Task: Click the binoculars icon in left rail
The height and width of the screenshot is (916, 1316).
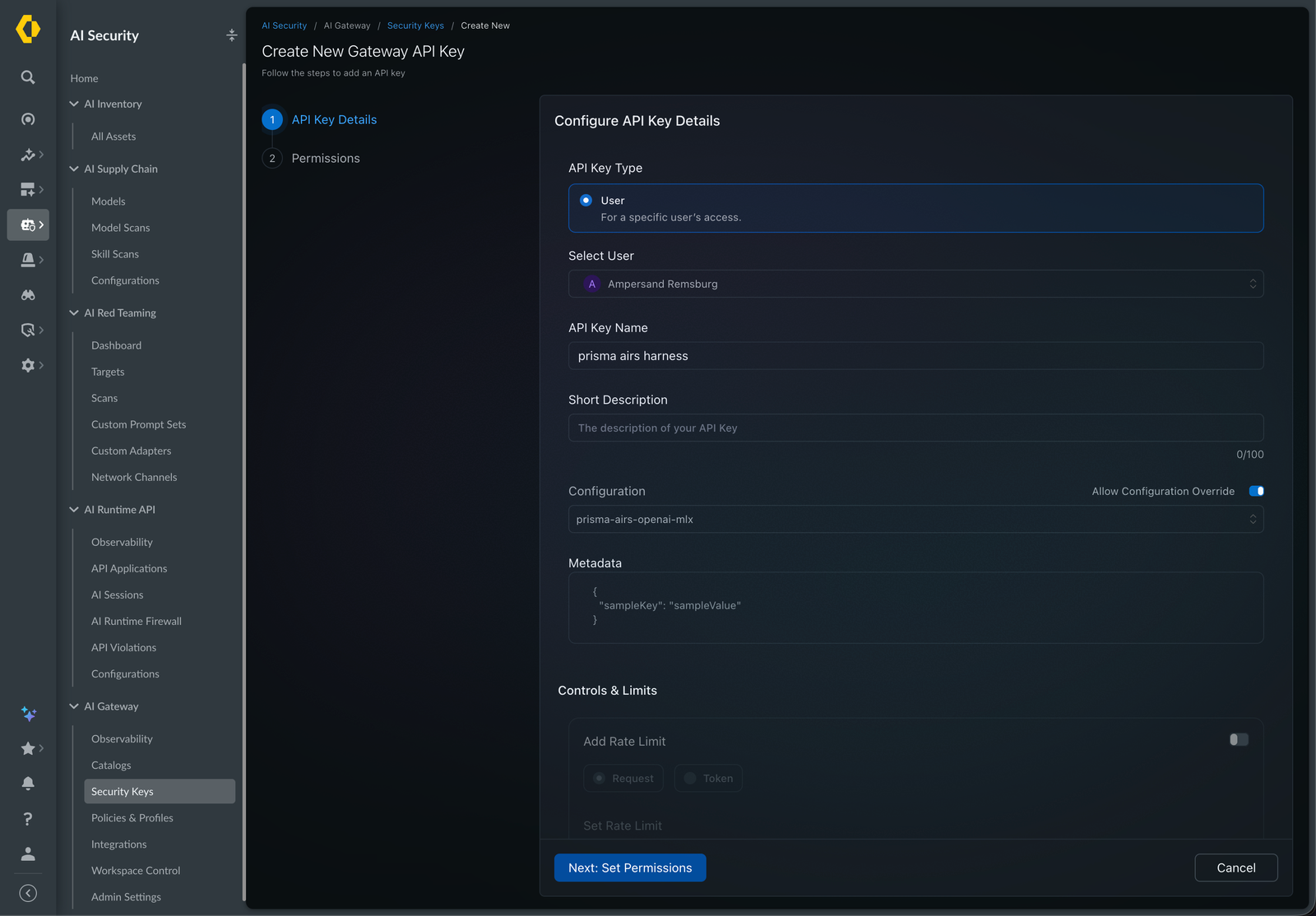Action: click(28, 295)
